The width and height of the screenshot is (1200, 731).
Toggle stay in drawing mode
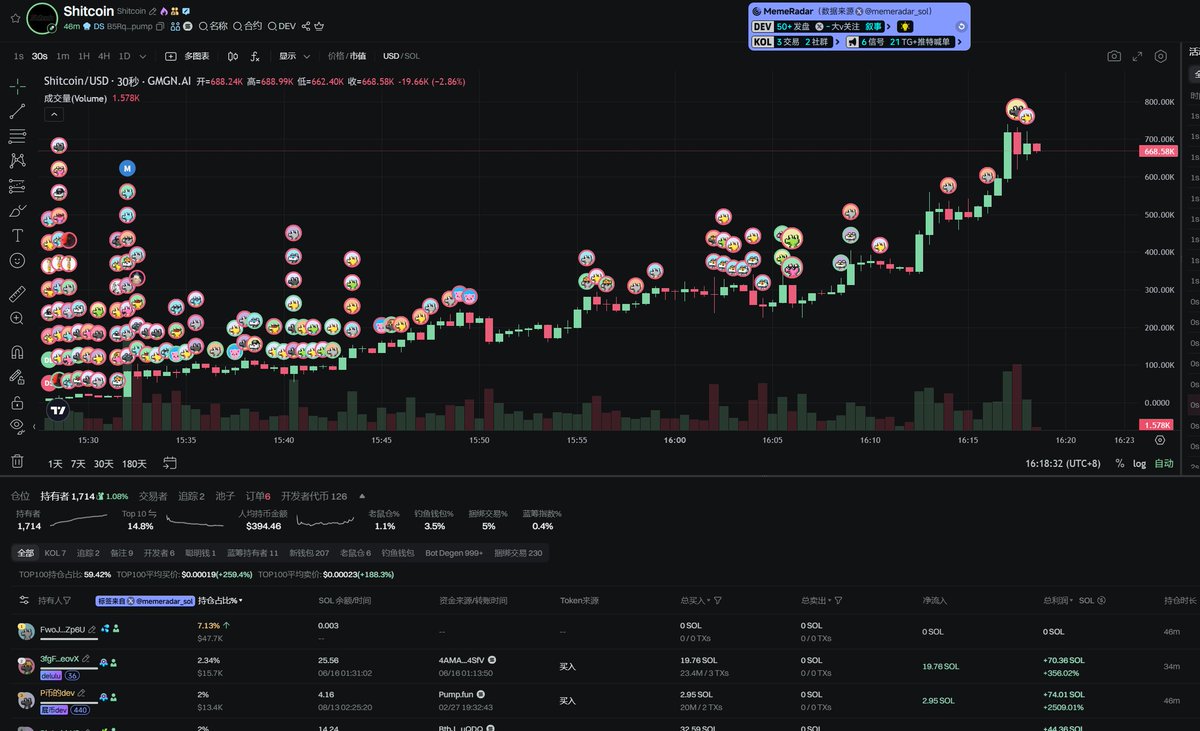pos(17,377)
